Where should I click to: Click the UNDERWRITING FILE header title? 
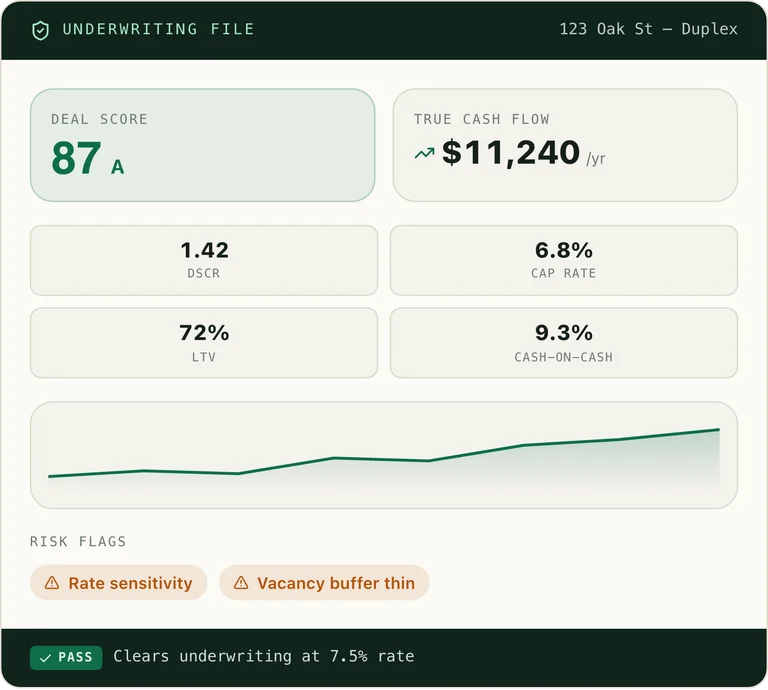tap(159, 29)
